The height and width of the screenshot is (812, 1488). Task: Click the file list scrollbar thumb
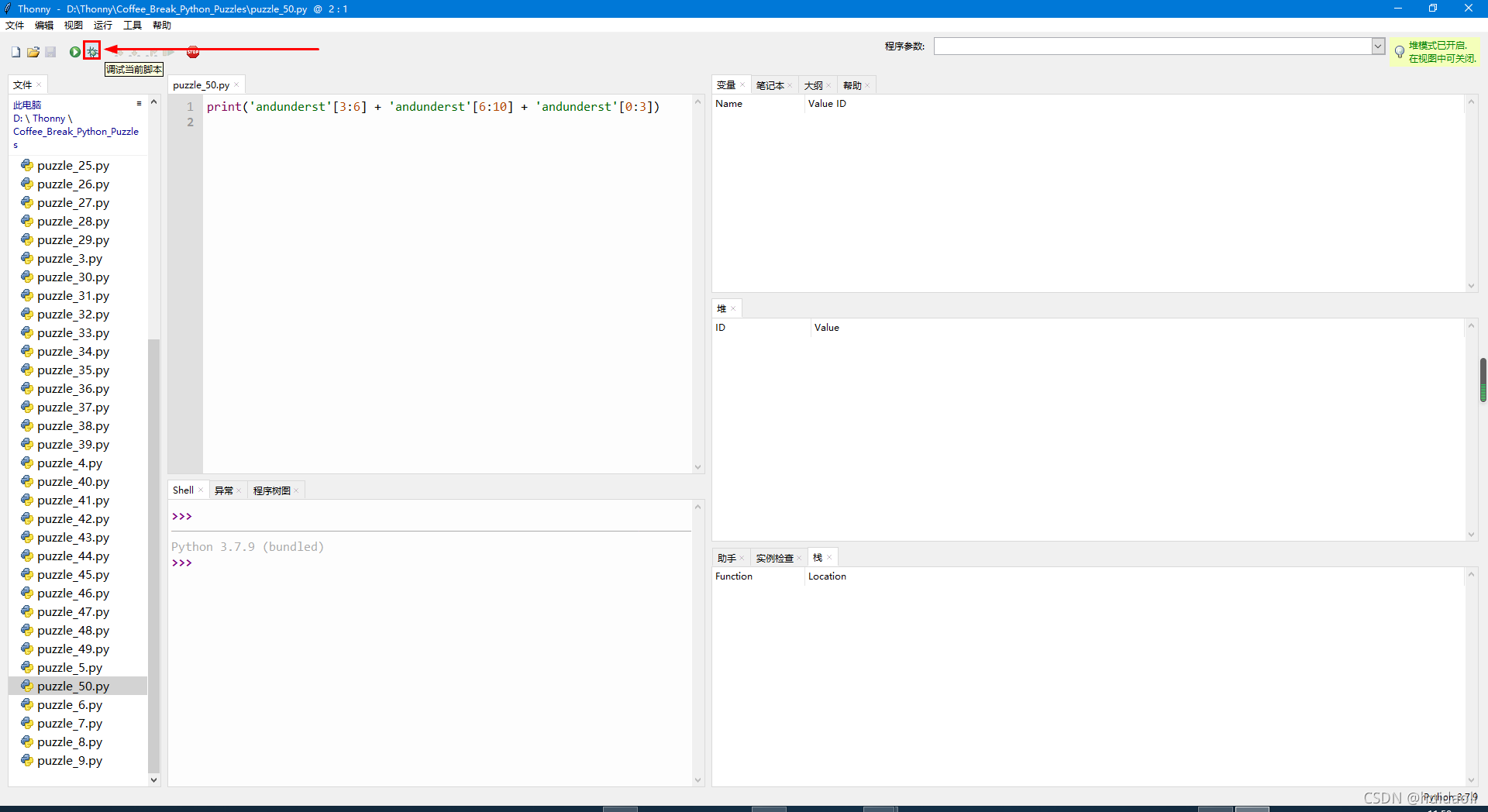tap(153, 556)
